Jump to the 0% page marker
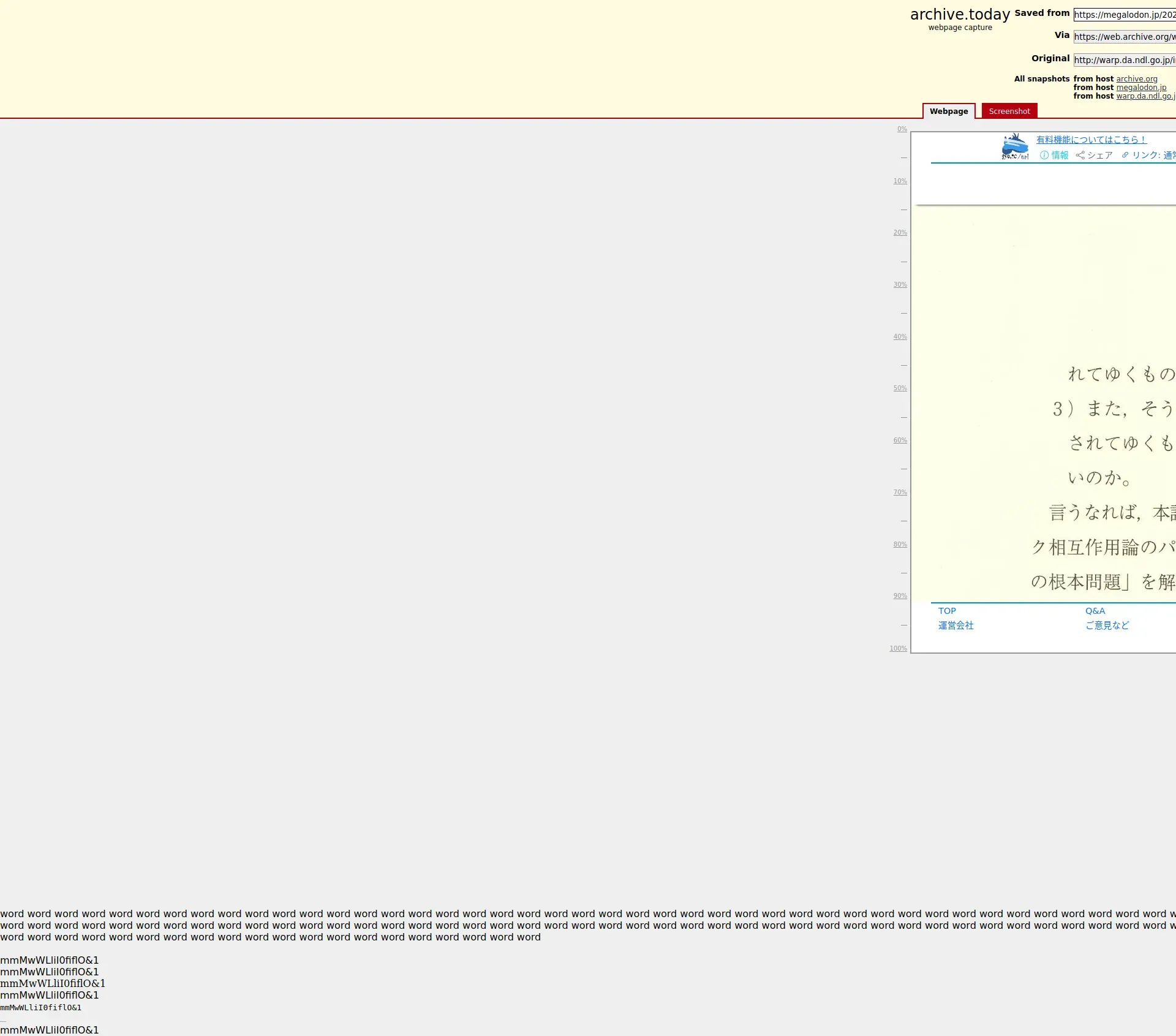 tap(902, 129)
